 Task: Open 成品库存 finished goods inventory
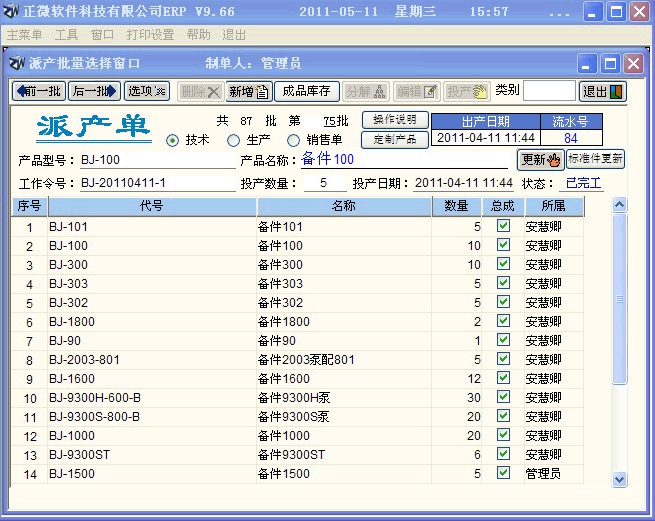point(306,91)
